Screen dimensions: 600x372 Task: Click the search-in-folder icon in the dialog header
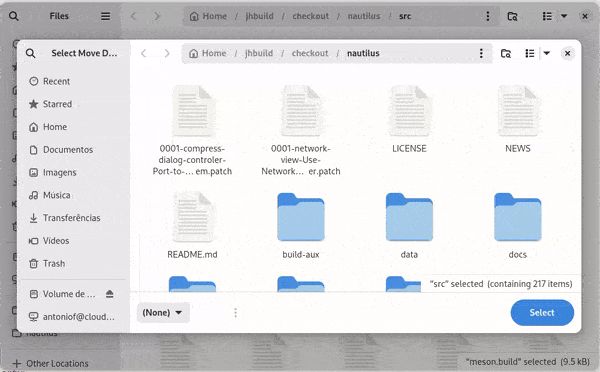coord(506,53)
